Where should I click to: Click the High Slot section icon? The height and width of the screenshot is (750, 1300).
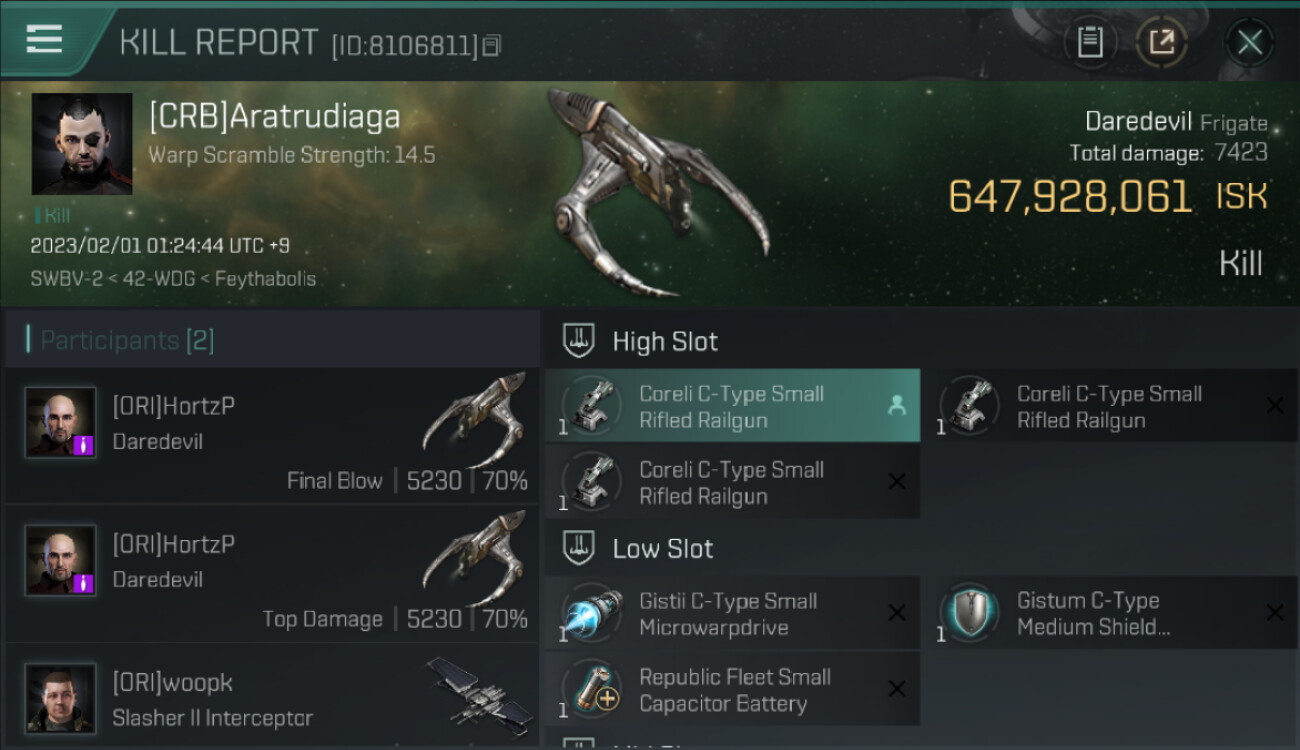577,341
